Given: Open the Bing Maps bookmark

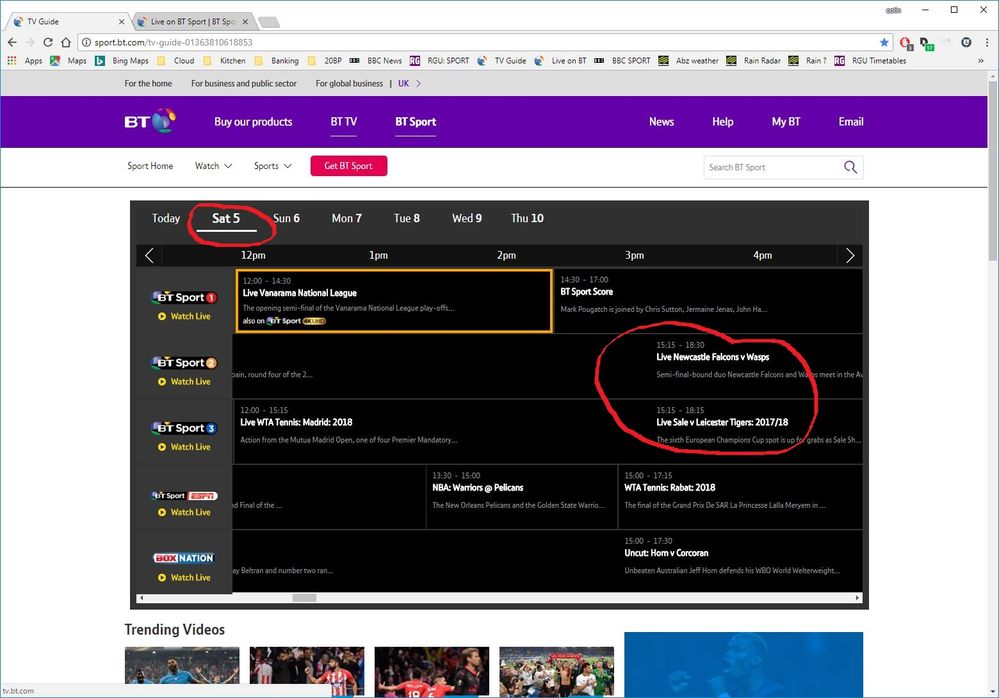Looking at the screenshot, I should coord(122,61).
